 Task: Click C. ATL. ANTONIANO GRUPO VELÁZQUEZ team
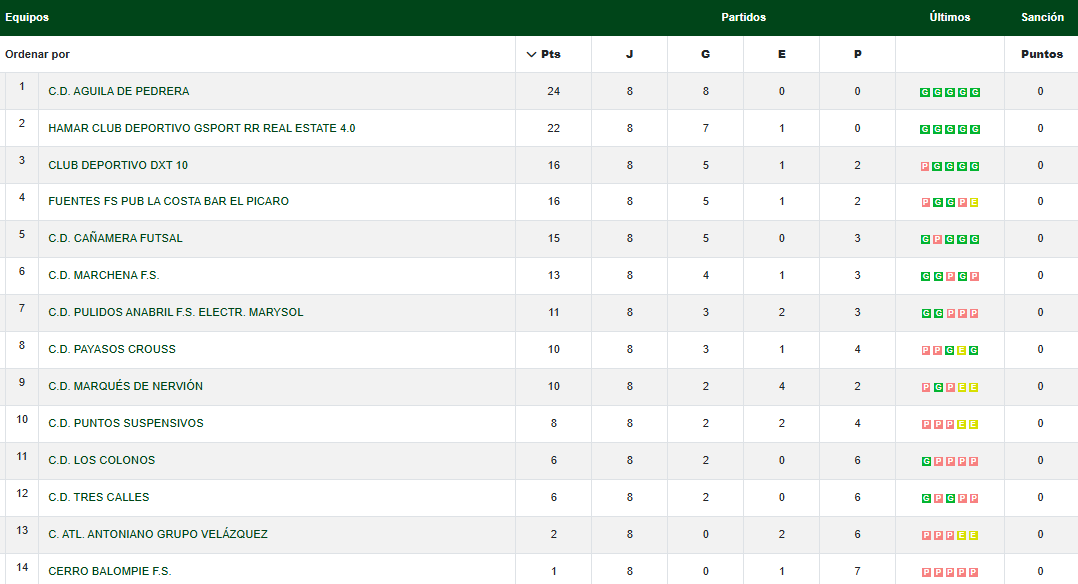(157, 534)
